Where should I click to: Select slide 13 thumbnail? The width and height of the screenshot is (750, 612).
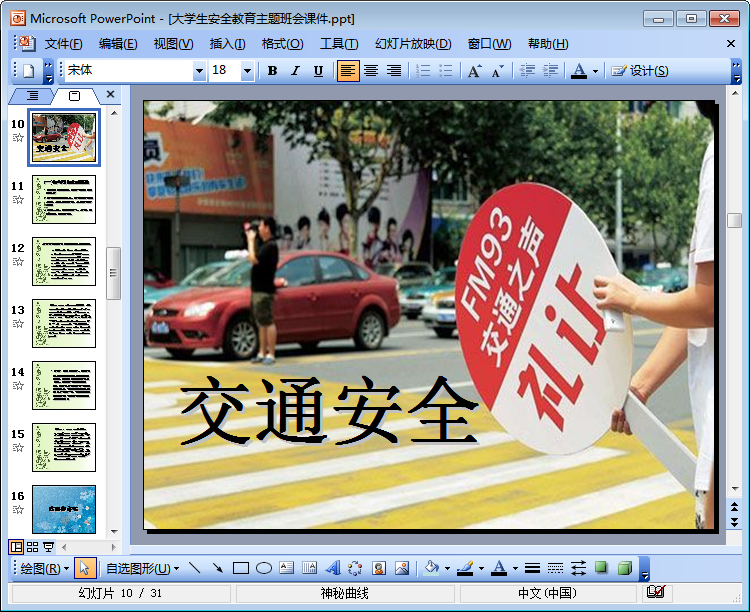[x=64, y=323]
